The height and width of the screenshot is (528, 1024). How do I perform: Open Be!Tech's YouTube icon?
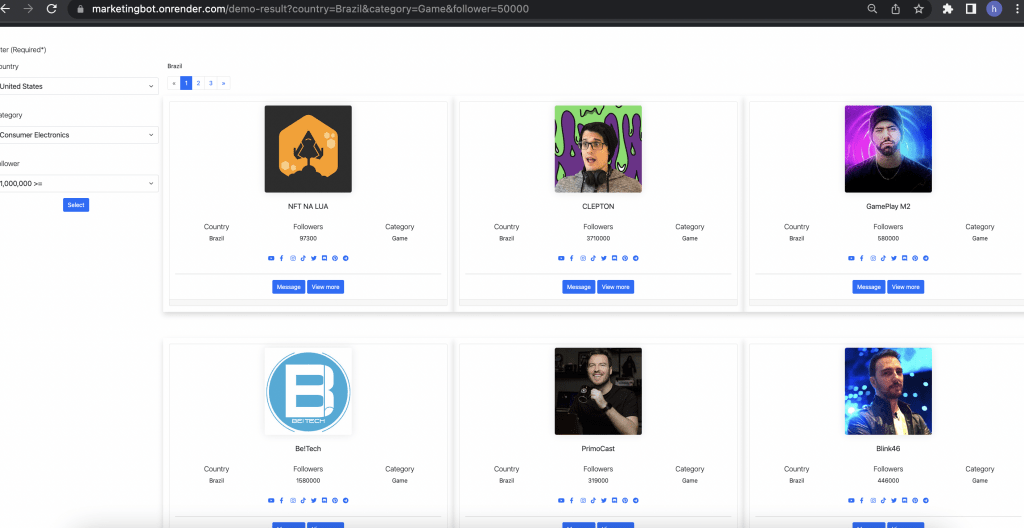271,501
